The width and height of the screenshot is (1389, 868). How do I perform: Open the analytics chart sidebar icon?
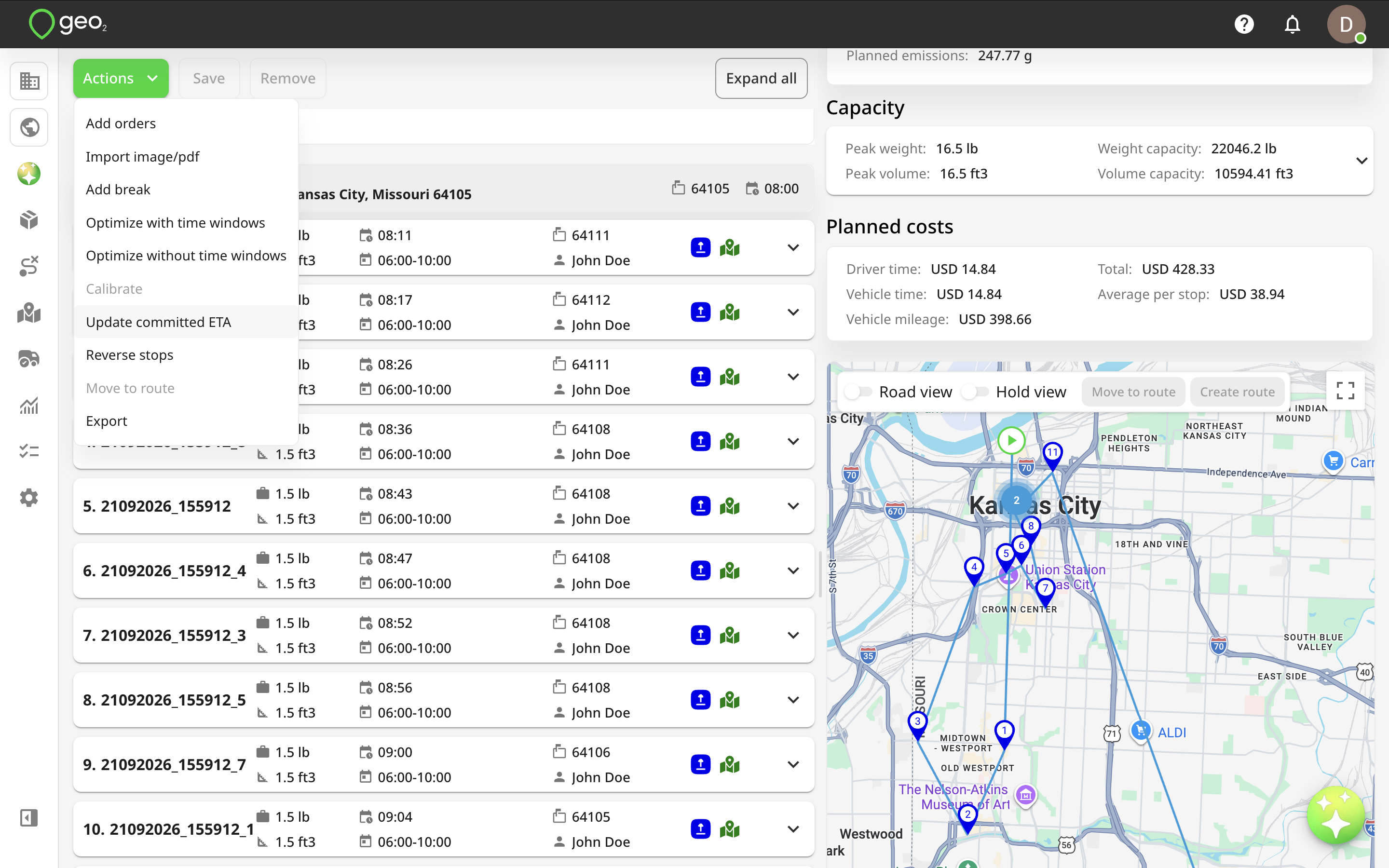[x=29, y=405]
